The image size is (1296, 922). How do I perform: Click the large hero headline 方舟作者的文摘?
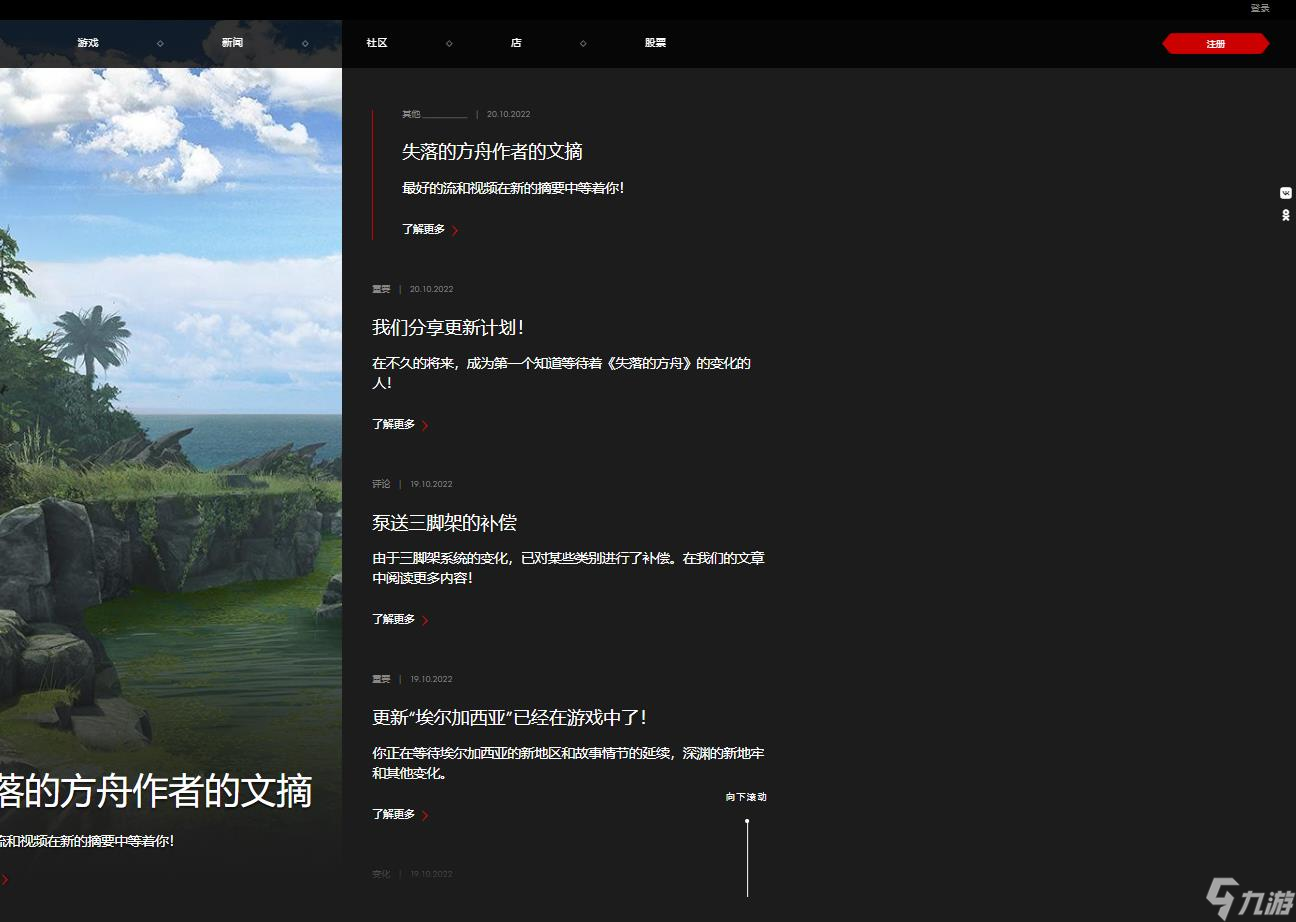tap(156, 791)
